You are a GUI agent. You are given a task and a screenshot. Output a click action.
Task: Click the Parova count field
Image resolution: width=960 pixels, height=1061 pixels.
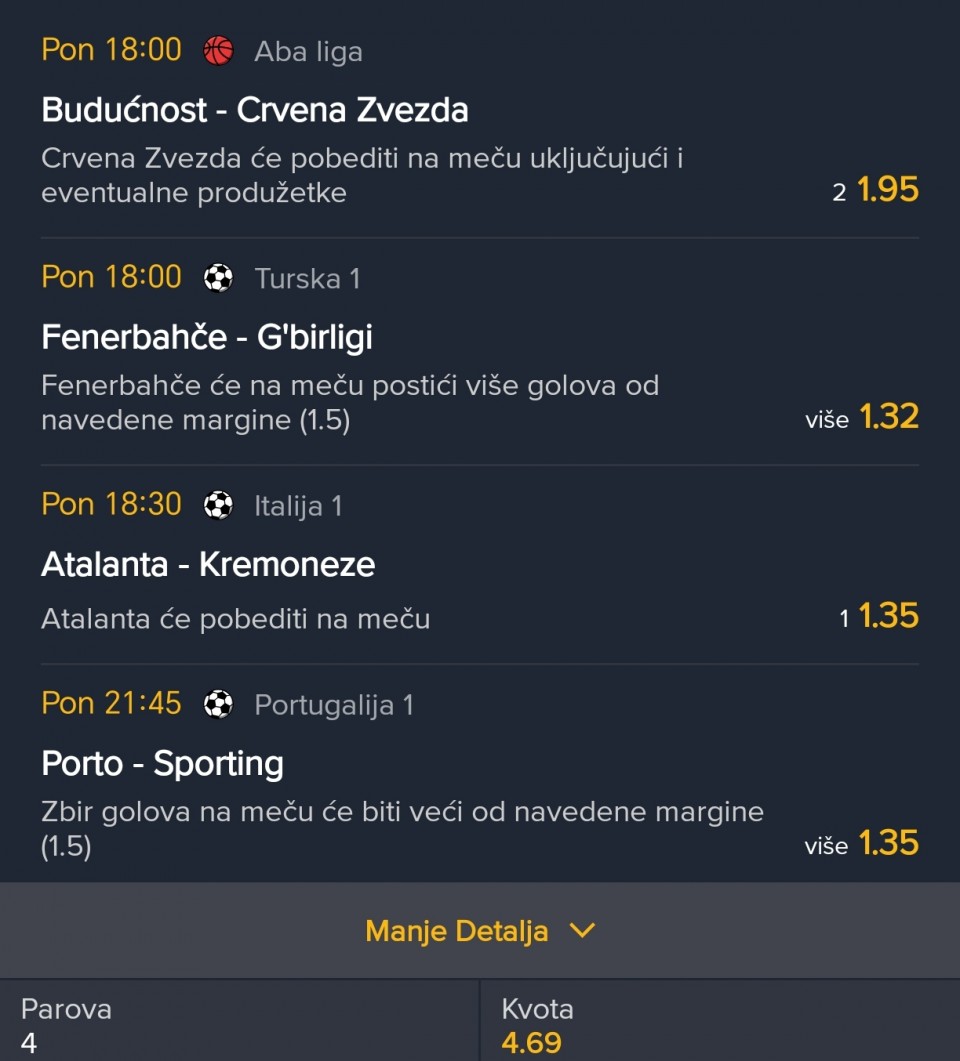(66, 1025)
